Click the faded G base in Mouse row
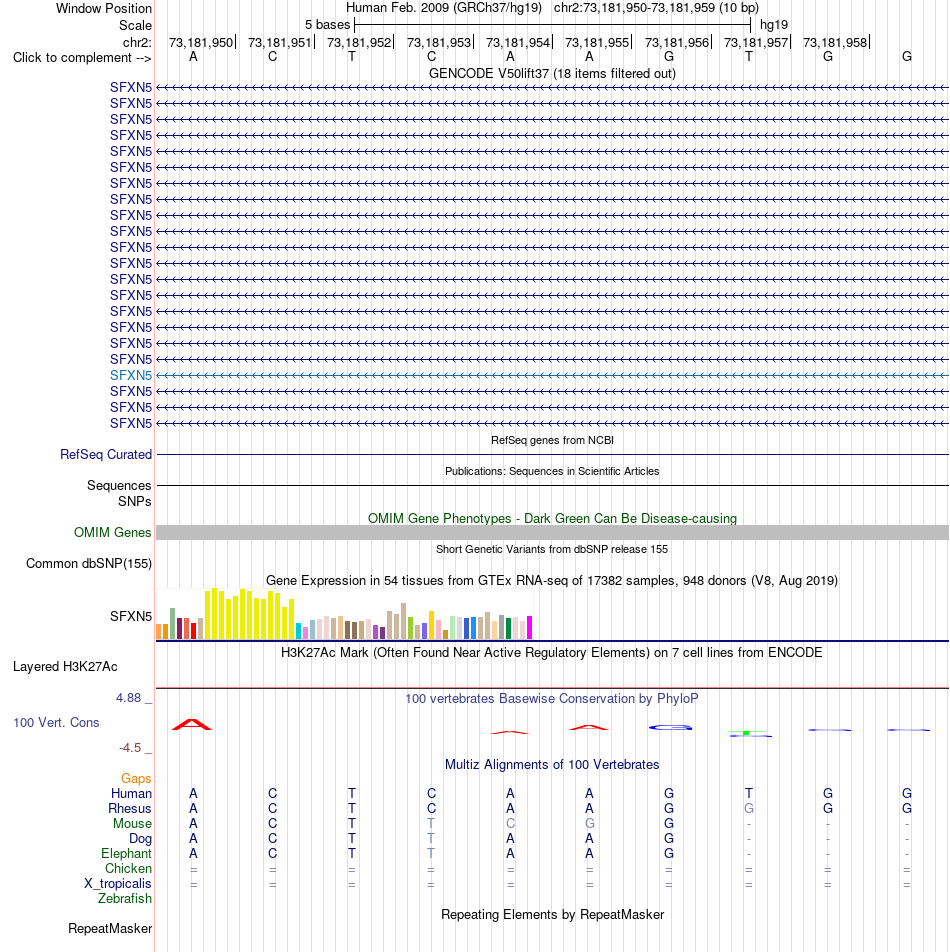Viewport: 950px width, 952px height. point(589,824)
